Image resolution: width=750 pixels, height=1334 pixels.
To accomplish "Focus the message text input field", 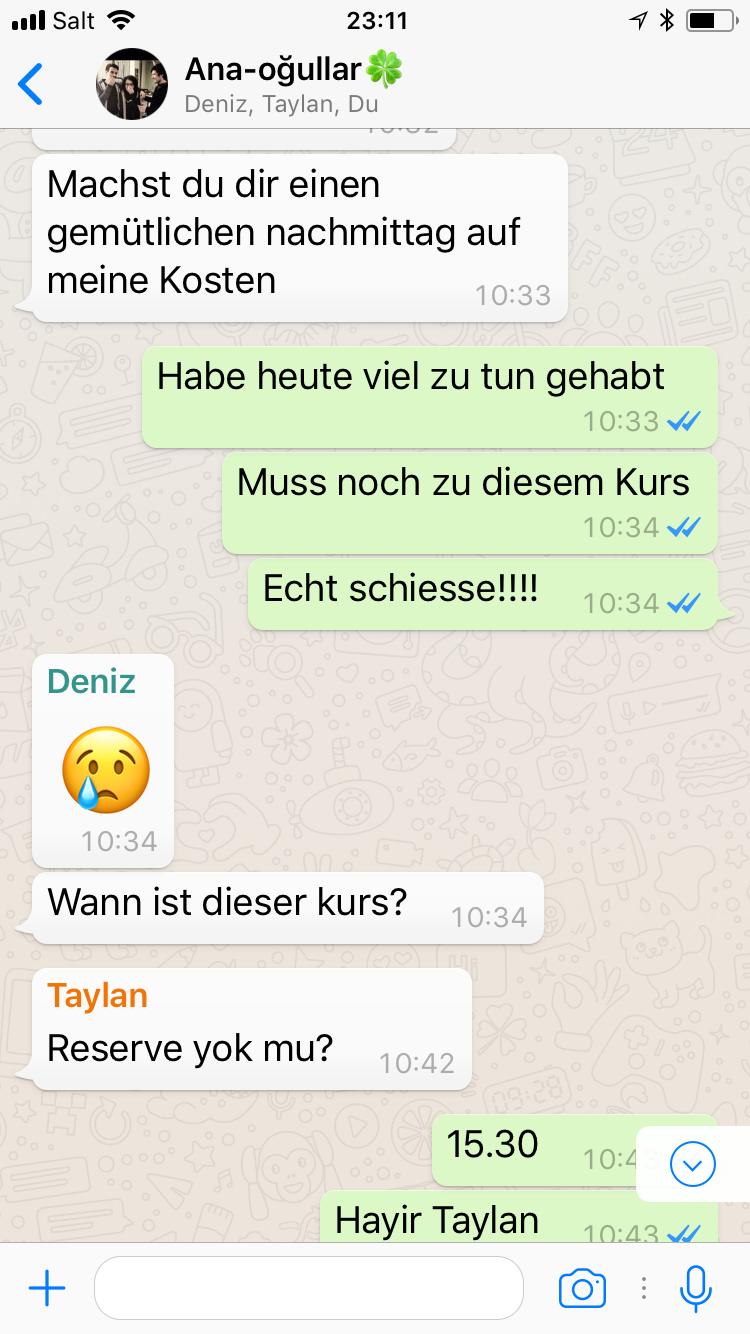I will [309, 1288].
